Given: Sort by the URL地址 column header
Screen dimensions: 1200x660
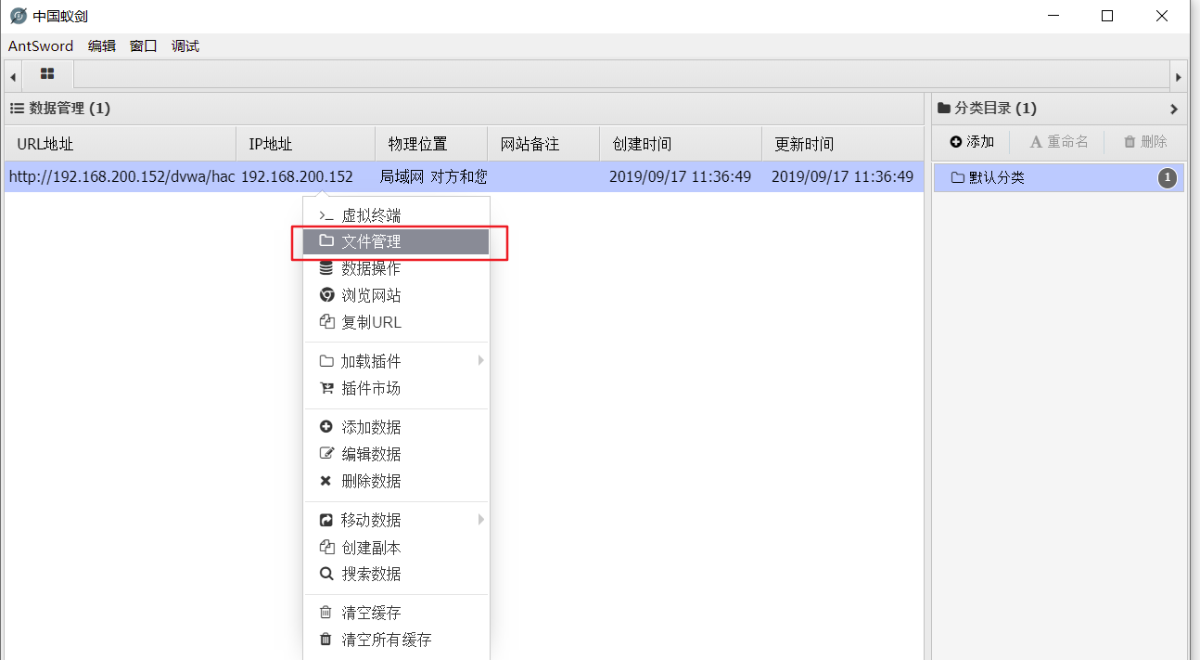Looking at the screenshot, I should [x=120, y=144].
